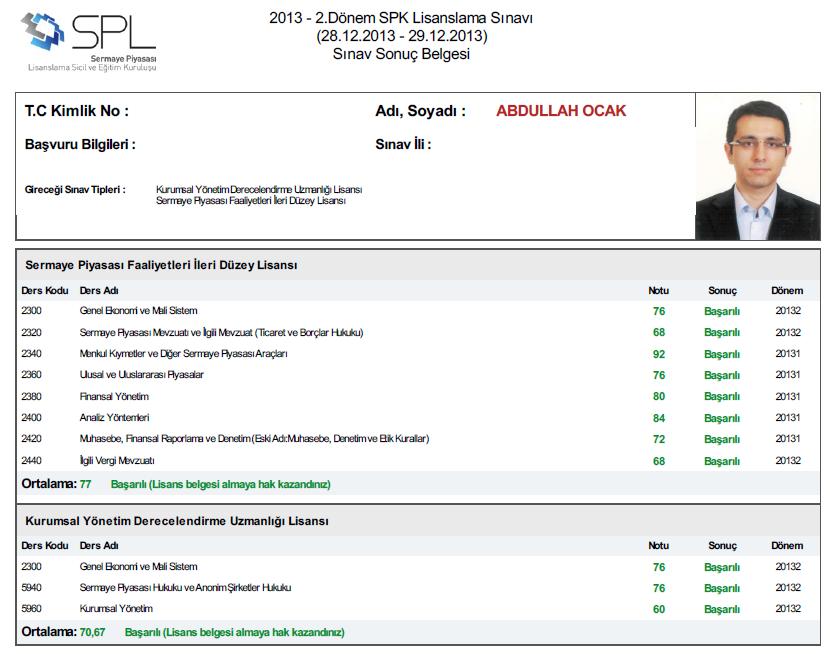Click 'Ders Adı' column header in Kurumsal Yönetim table
Screen dimensions: 830x654
99,546
